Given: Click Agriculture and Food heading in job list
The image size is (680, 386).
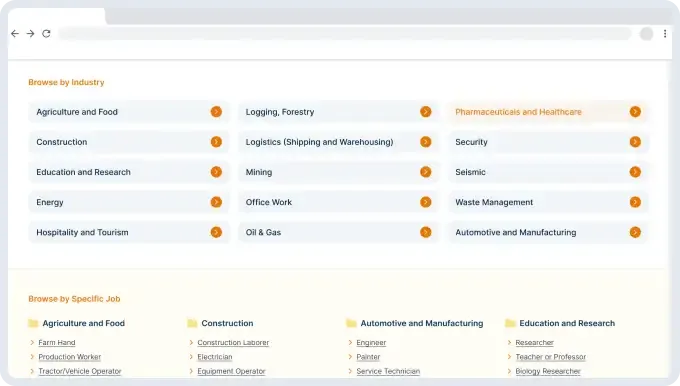Looking at the screenshot, I should [x=84, y=323].
